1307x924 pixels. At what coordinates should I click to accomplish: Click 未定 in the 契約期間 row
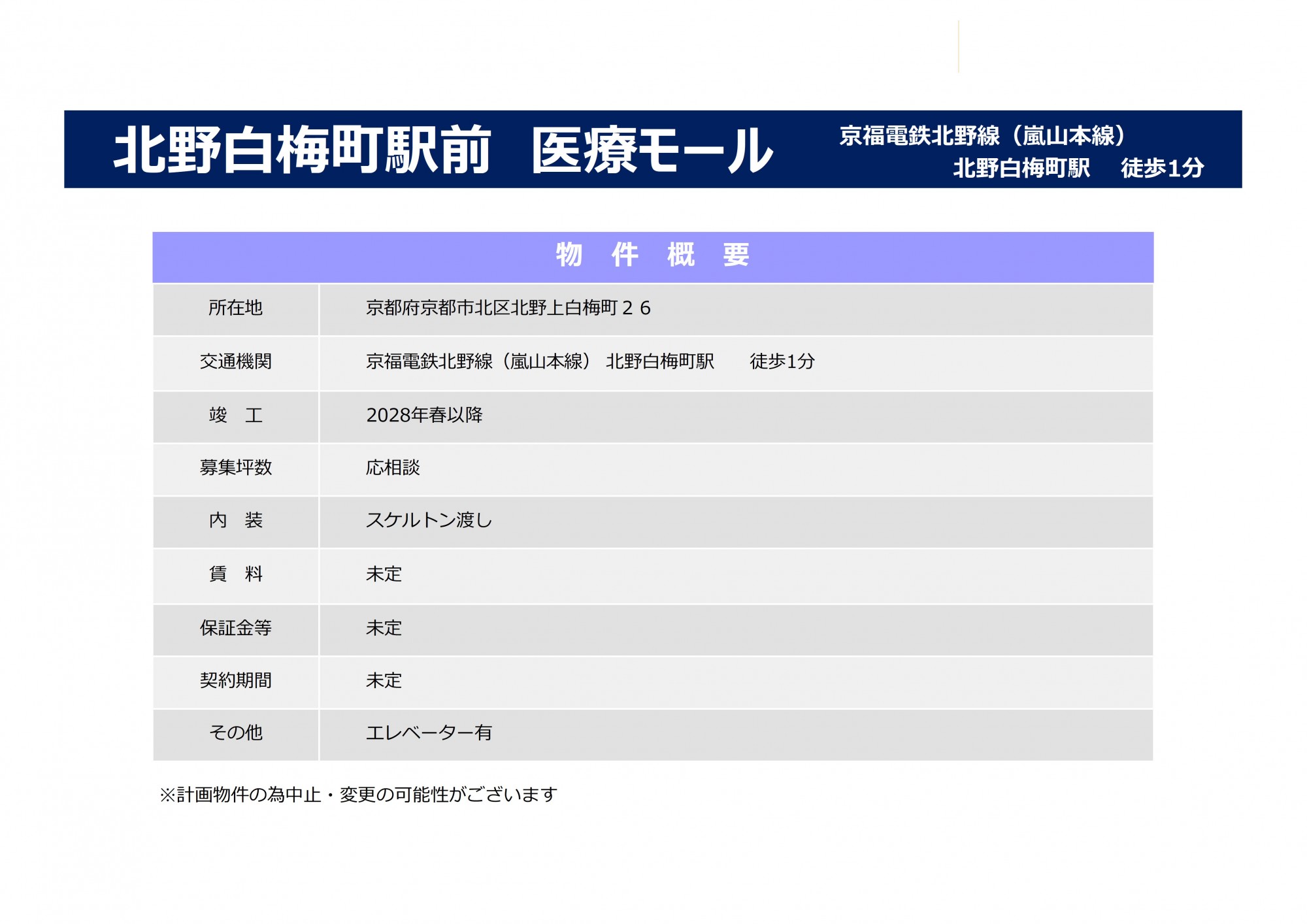384,680
